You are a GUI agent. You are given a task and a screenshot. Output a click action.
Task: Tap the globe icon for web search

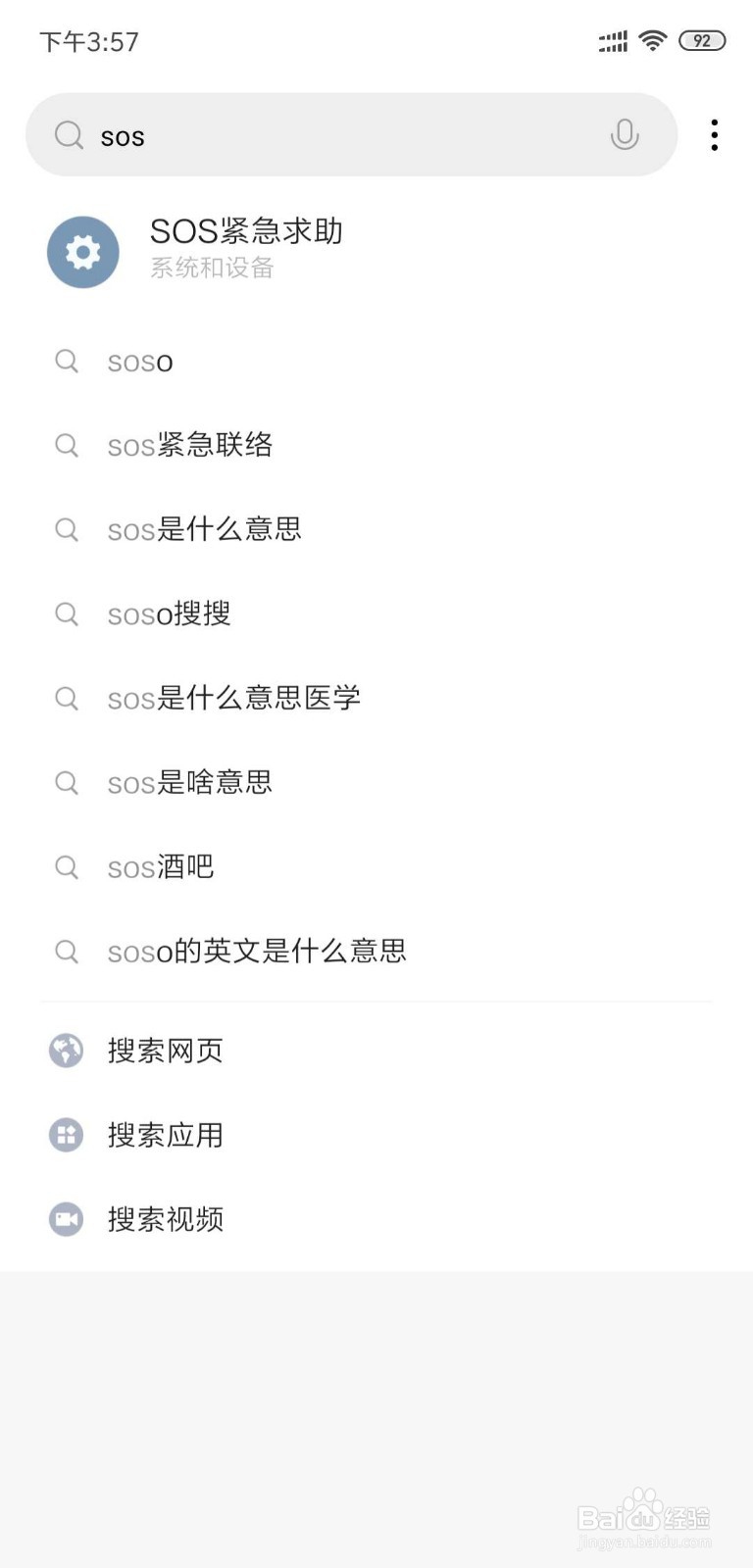pyautogui.click(x=67, y=1051)
